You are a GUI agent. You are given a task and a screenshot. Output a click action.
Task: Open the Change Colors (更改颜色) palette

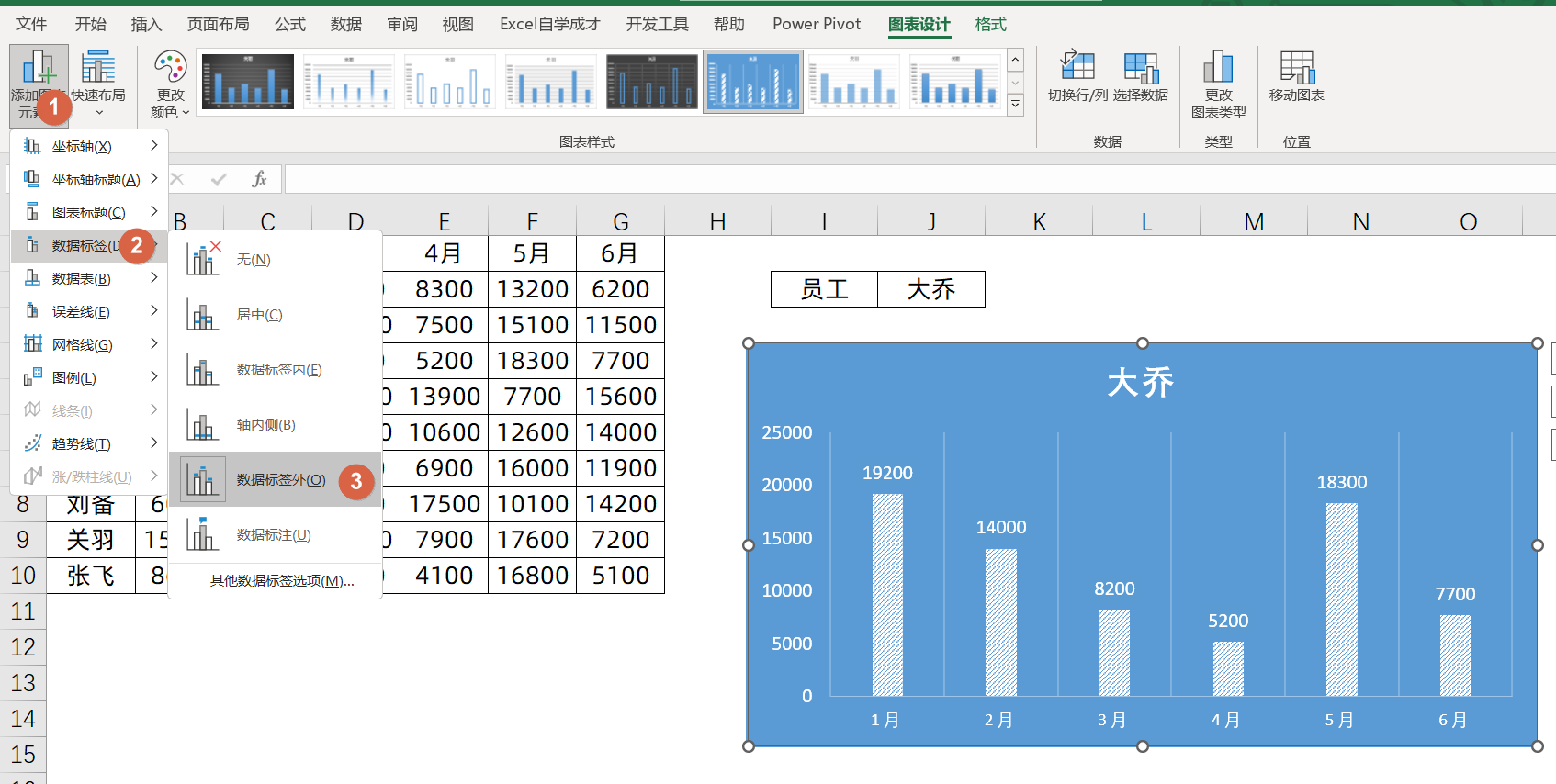(170, 85)
